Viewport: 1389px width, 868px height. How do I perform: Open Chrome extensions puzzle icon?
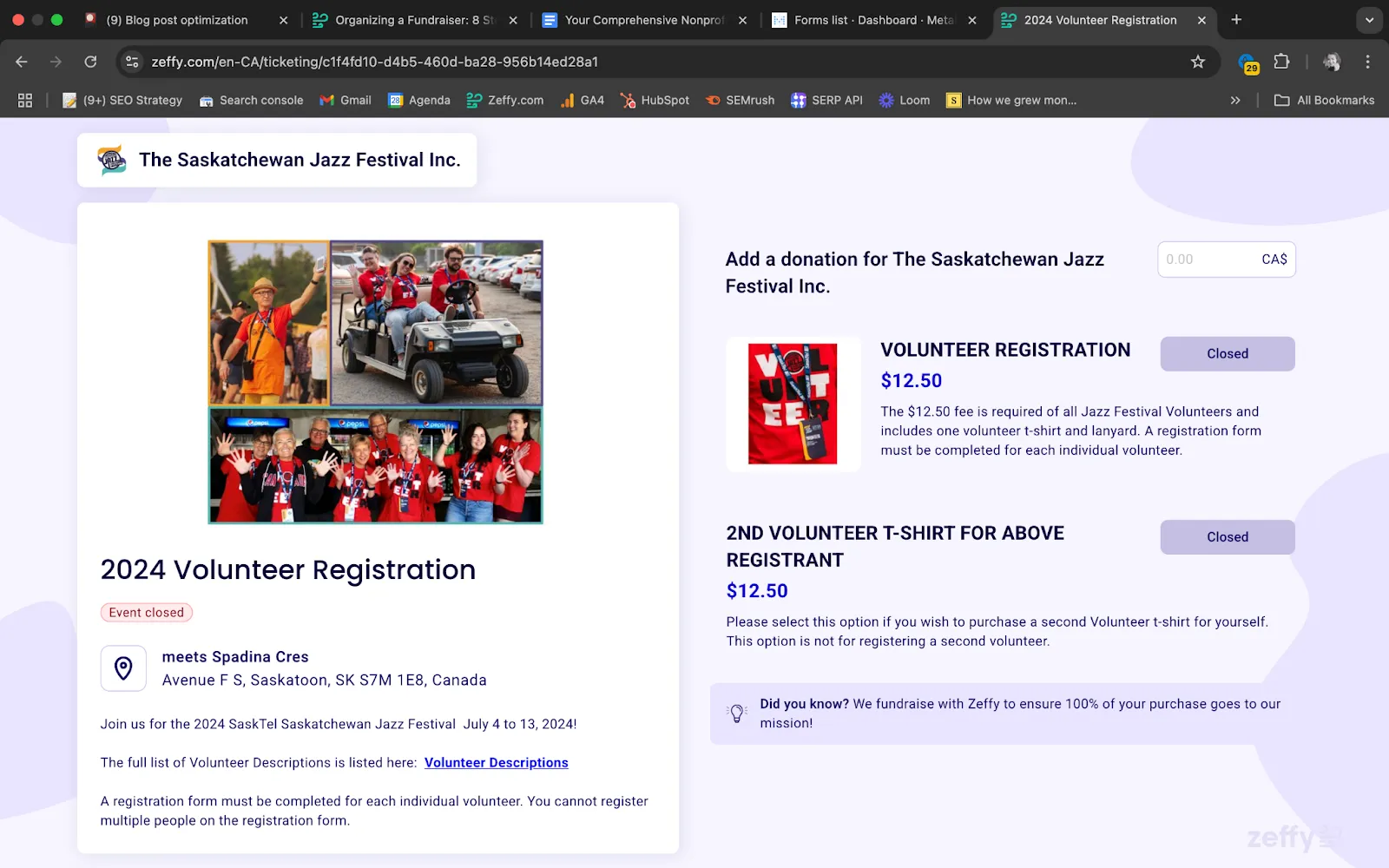pyautogui.click(x=1281, y=62)
